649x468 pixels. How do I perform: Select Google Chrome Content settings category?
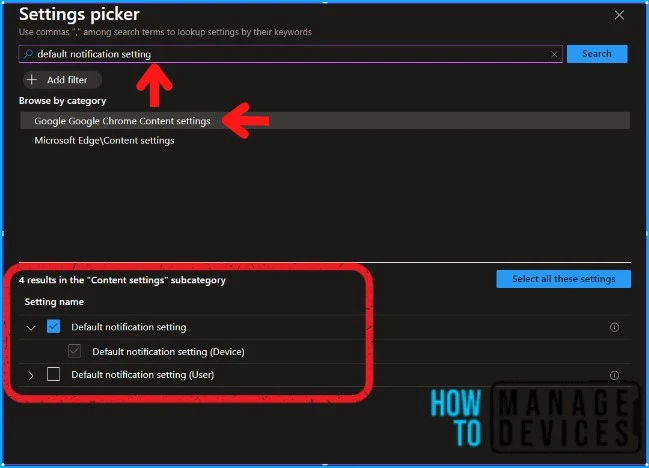[x=325, y=121]
